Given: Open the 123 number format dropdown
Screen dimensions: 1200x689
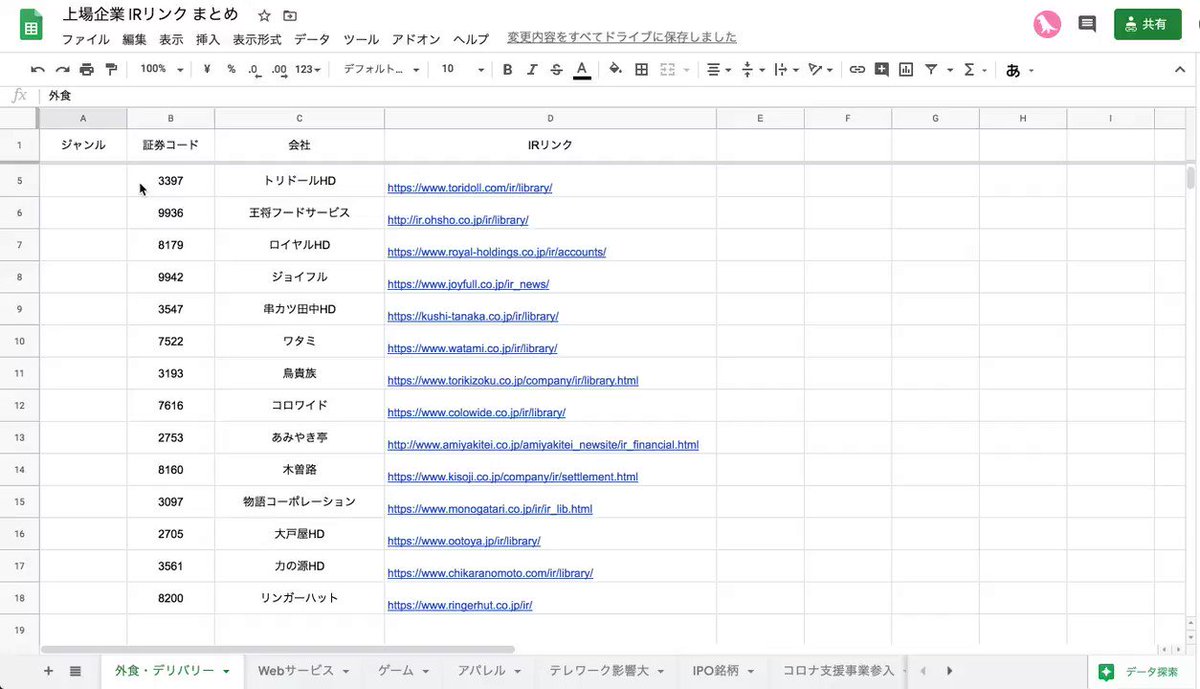Looking at the screenshot, I should tap(309, 70).
